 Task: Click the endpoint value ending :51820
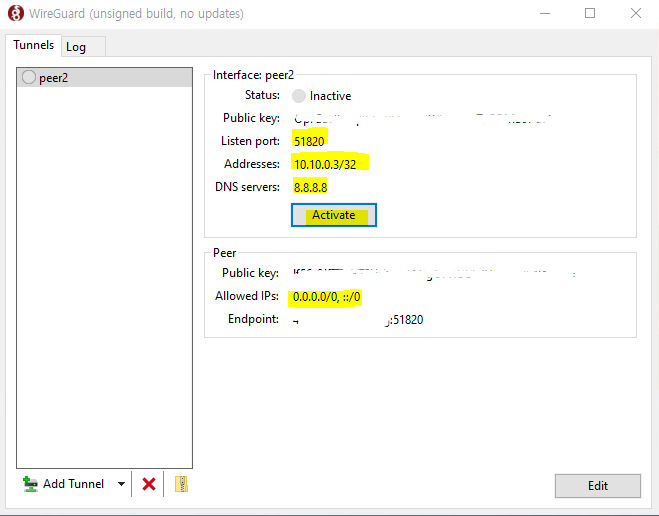coord(358,320)
